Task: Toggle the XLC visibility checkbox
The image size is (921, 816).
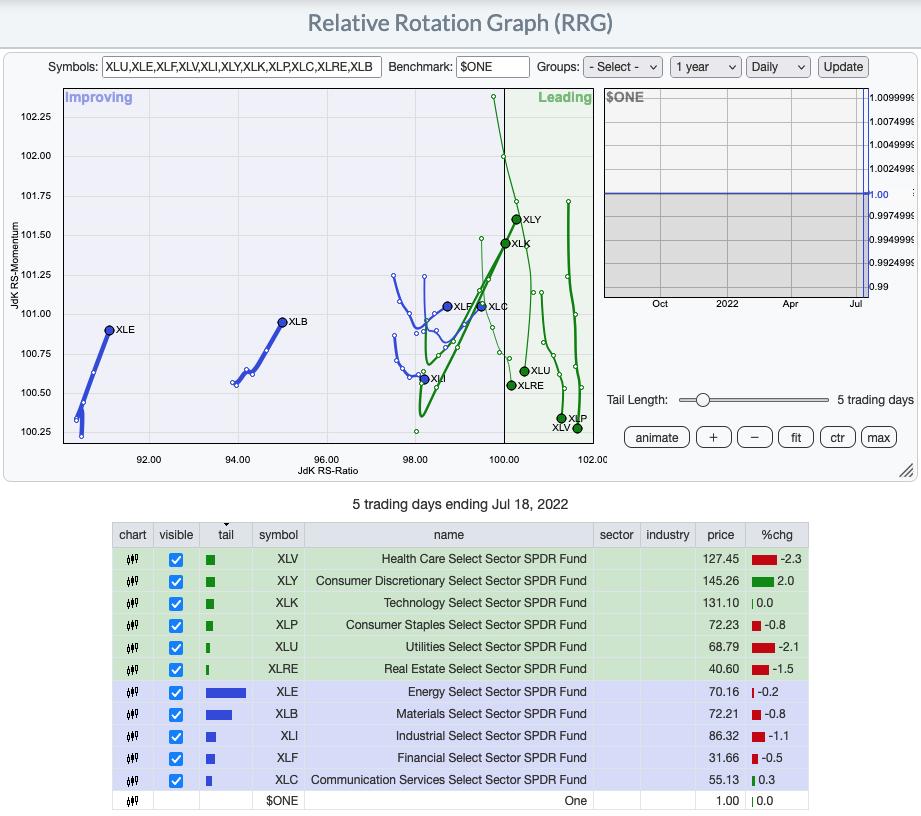Action: (176, 781)
